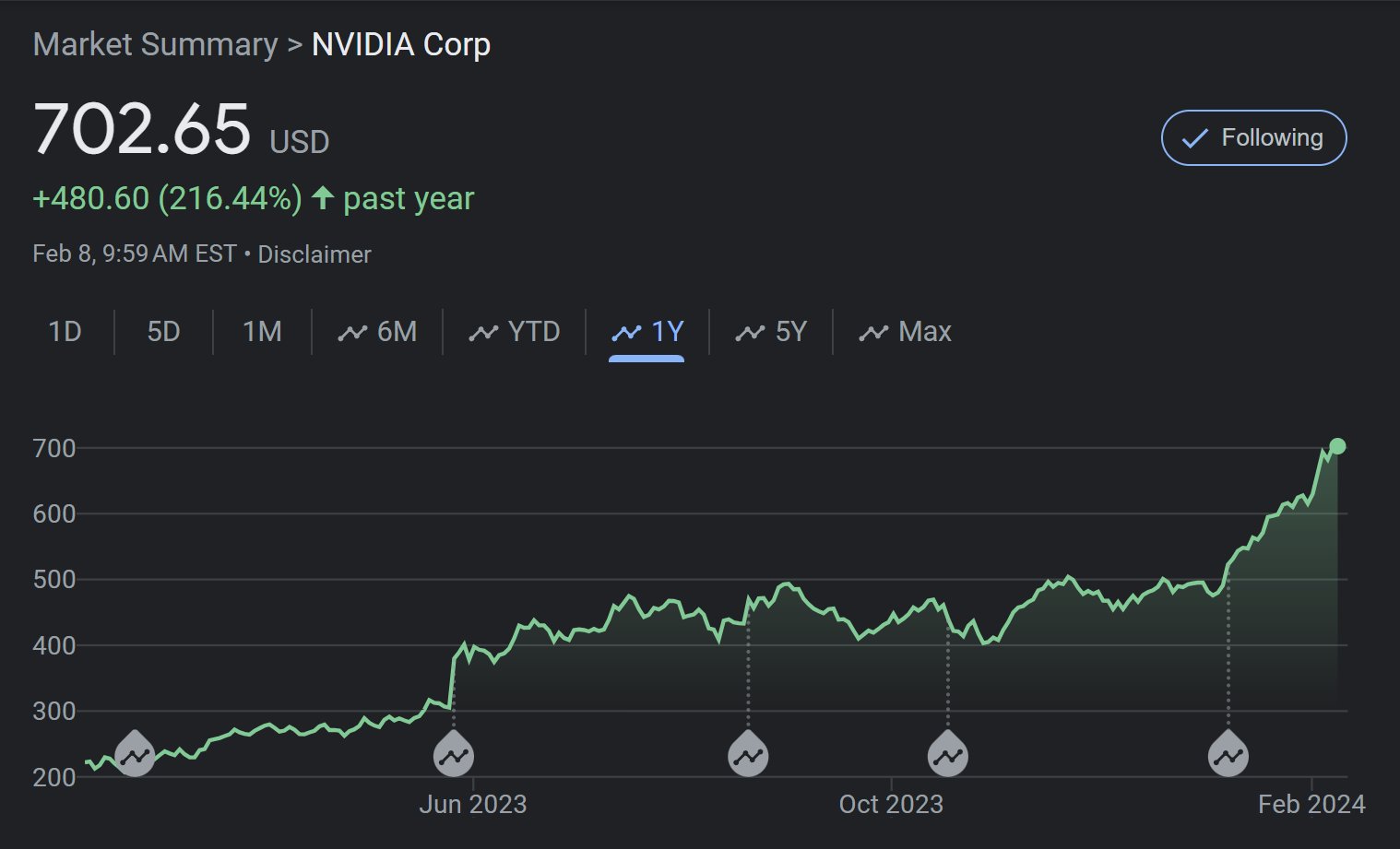Open the Disclaimer link

tap(314, 254)
